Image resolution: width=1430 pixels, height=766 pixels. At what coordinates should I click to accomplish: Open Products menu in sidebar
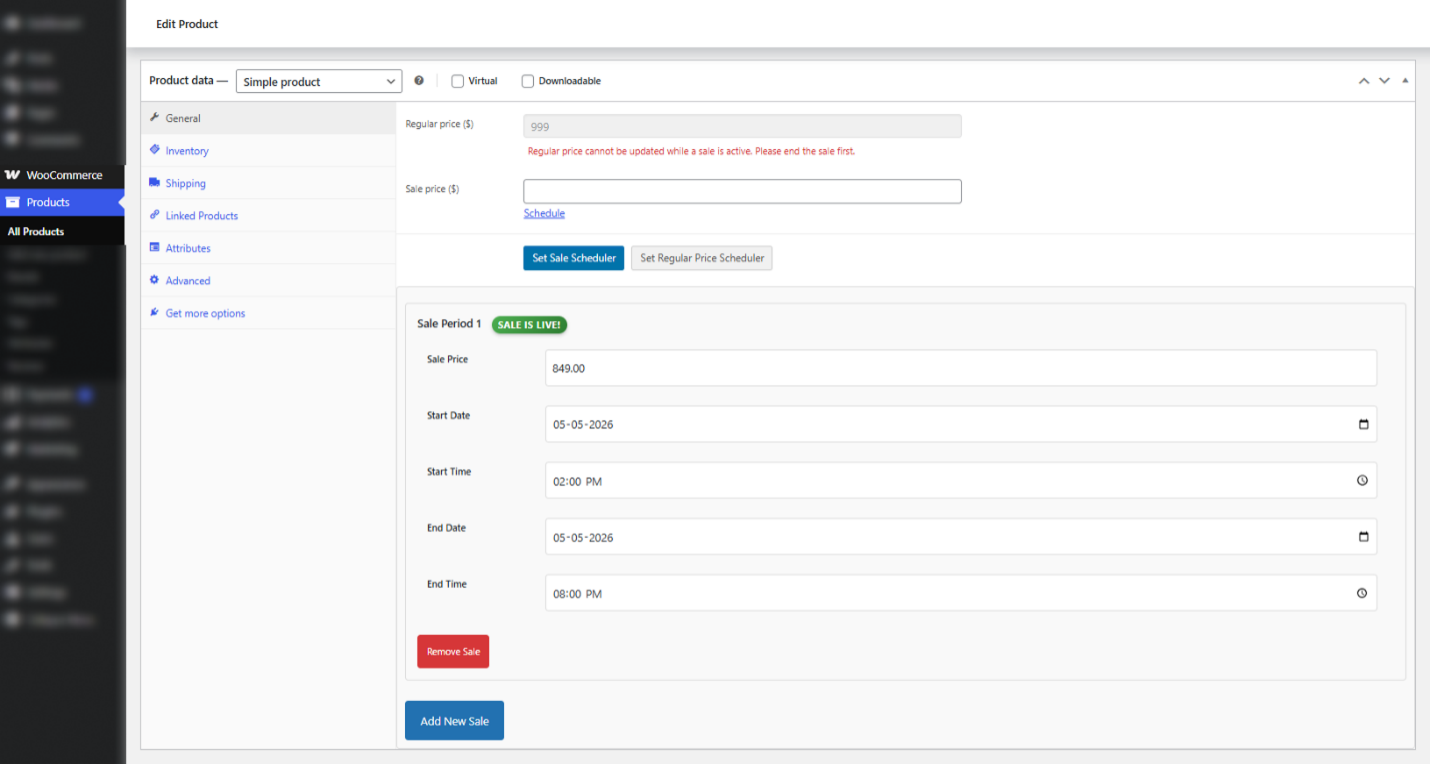[x=62, y=202]
